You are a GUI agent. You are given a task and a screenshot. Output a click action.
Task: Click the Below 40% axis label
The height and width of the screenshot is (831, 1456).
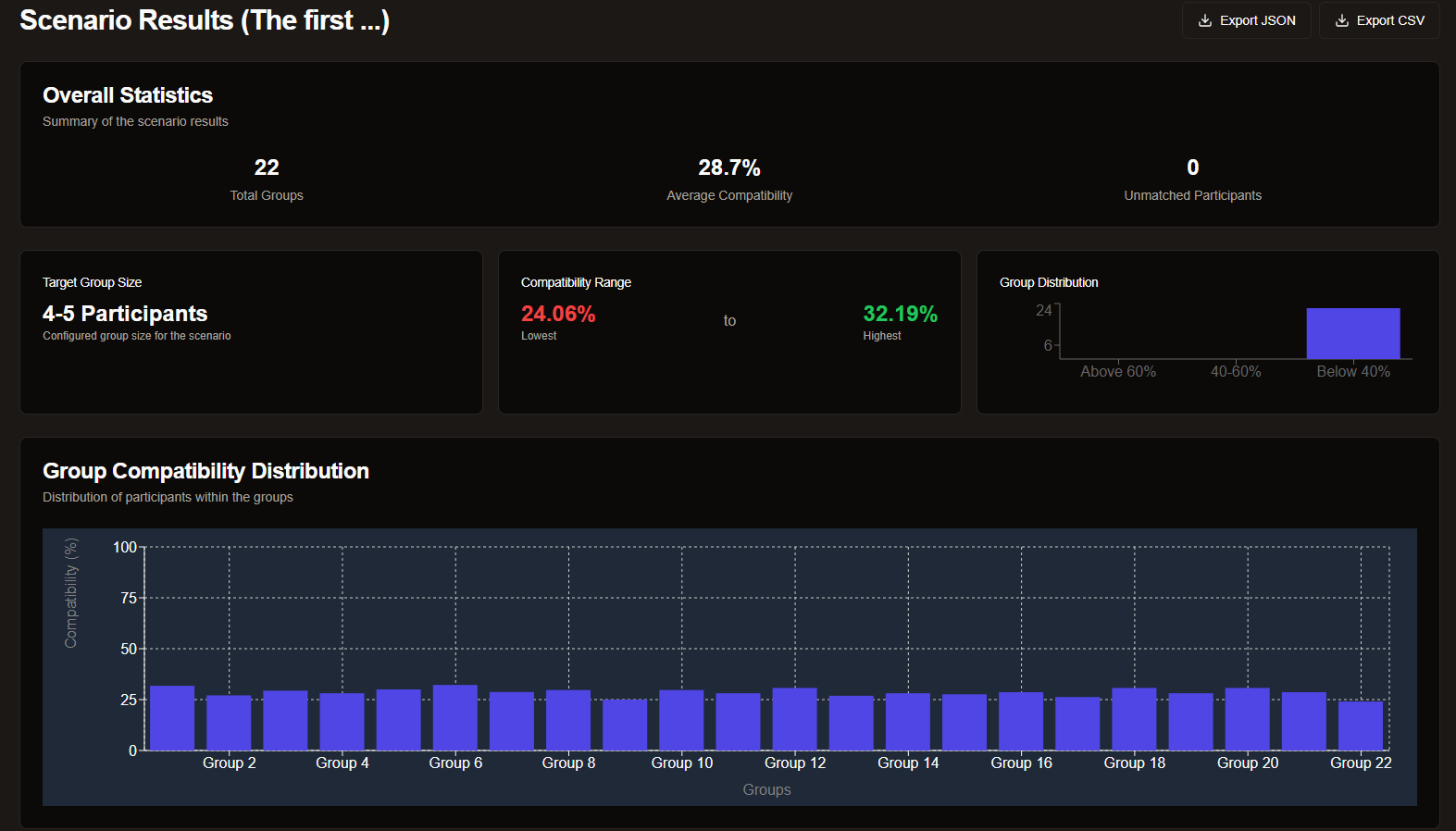[x=1353, y=371]
